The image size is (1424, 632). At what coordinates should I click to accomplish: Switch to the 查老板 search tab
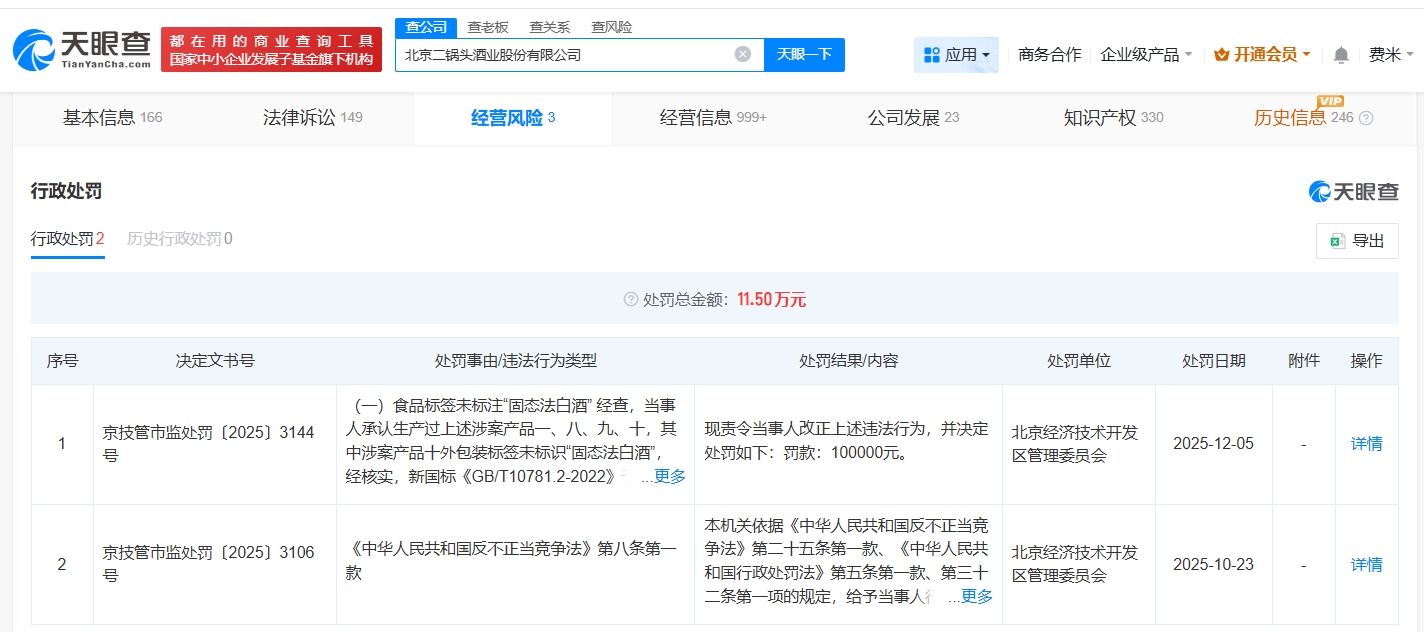click(488, 27)
